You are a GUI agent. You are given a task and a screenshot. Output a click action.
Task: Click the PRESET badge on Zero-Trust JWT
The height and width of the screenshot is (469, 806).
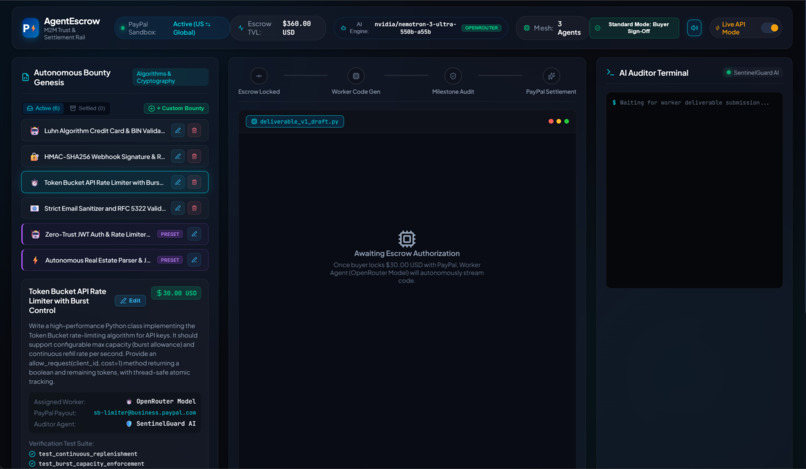pos(170,234)
